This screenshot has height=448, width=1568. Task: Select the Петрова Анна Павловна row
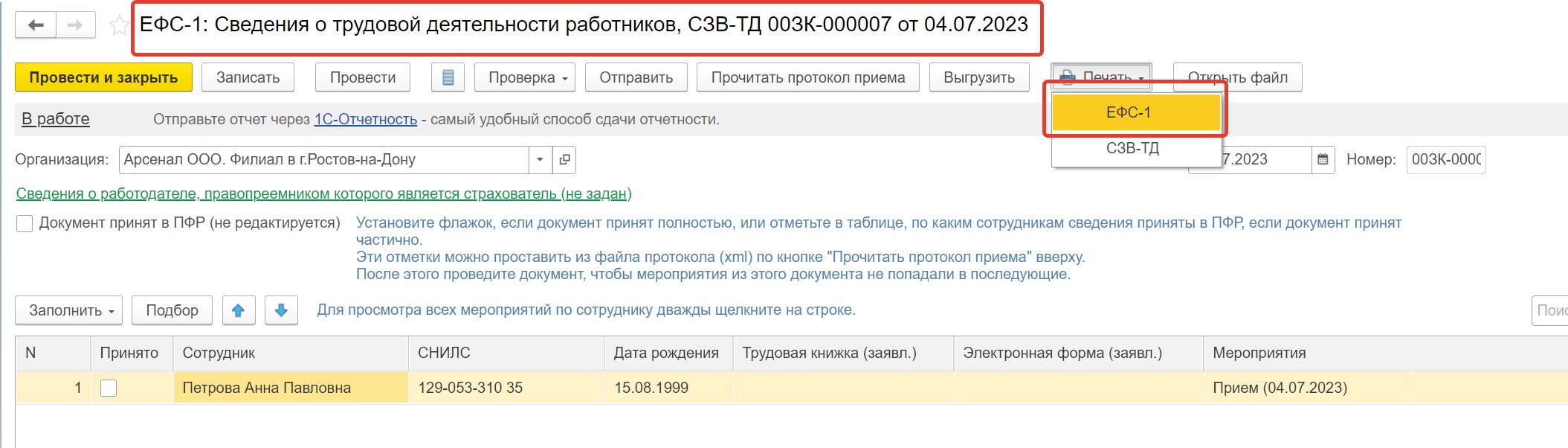(x=267, y=388)
